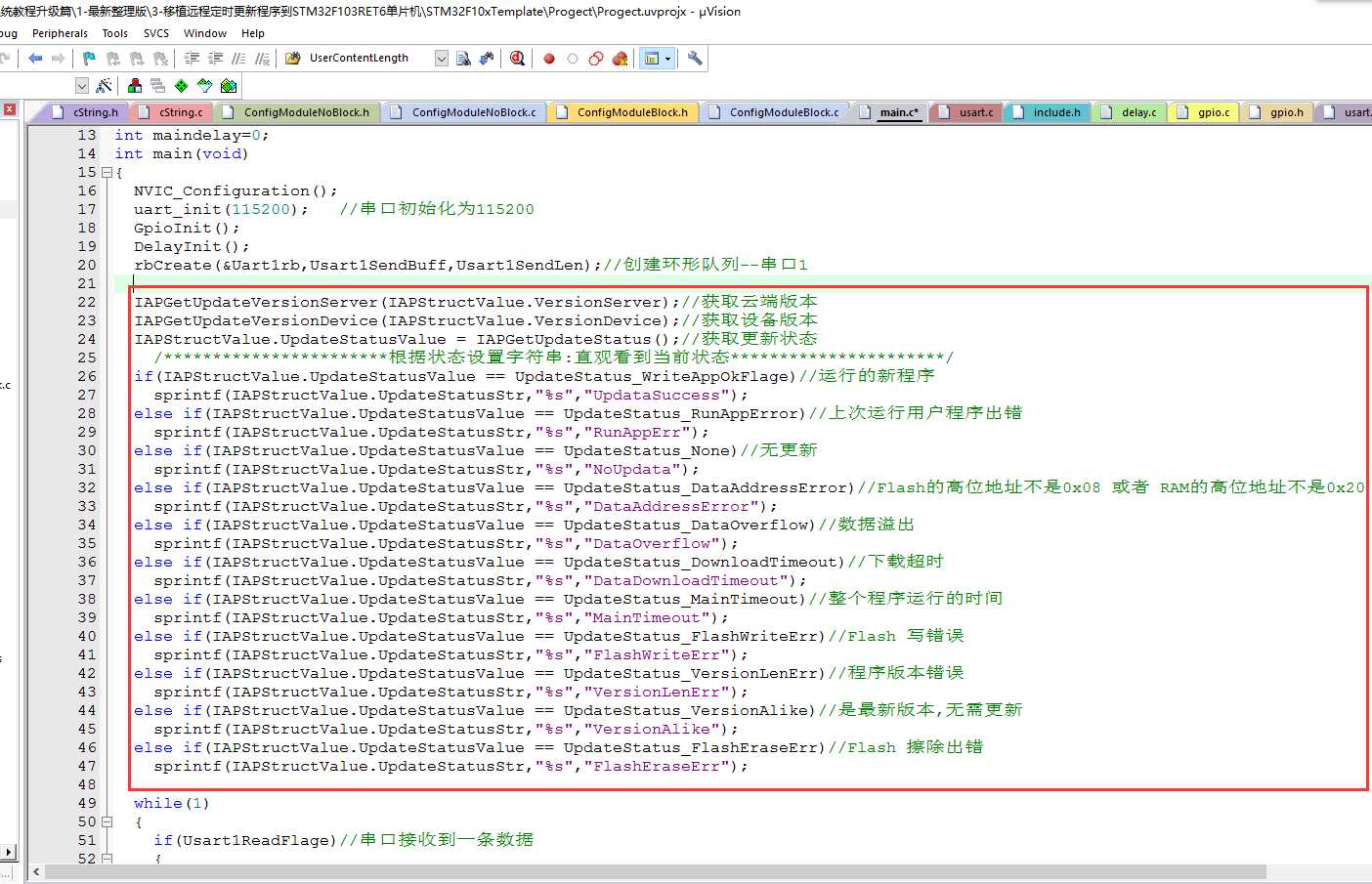
Task: Switch to the cString.c tab
Action: (172, 112)
